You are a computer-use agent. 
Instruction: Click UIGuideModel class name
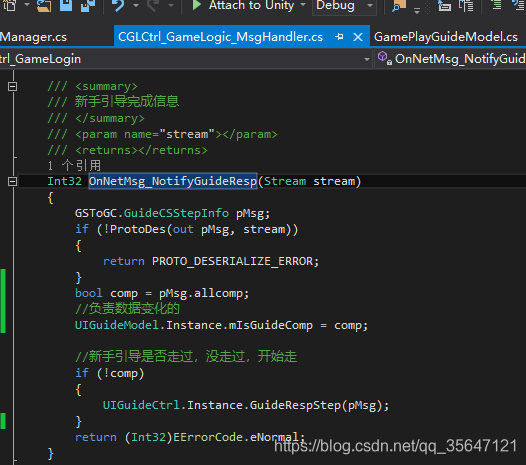tap(116, 325)
